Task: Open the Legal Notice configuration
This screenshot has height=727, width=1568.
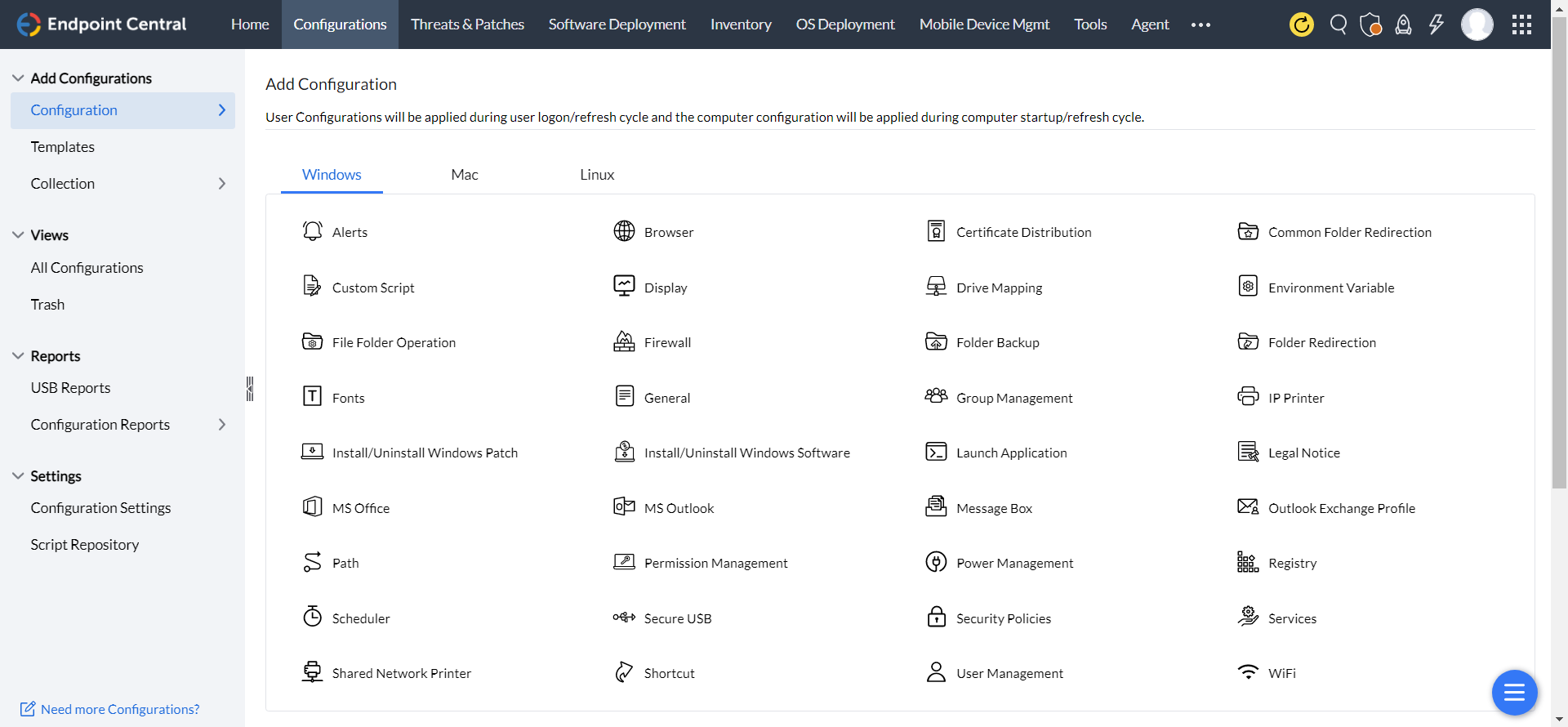Action: point(1289,453)
